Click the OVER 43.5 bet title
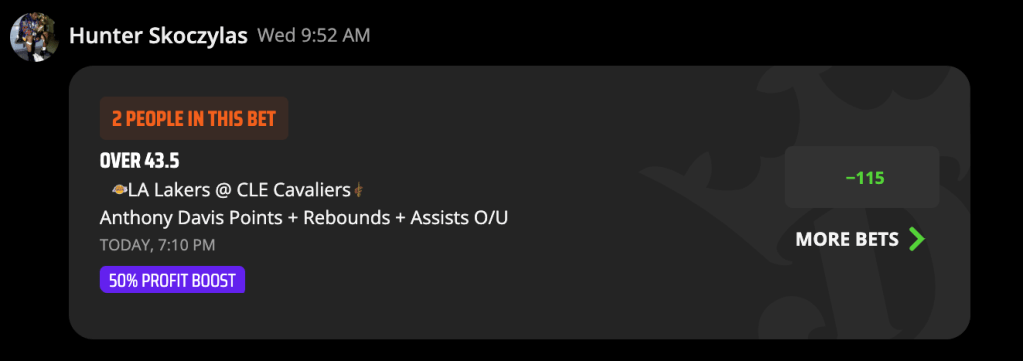This screenshot has height=361, width=1023. click(x=140, y=161)
